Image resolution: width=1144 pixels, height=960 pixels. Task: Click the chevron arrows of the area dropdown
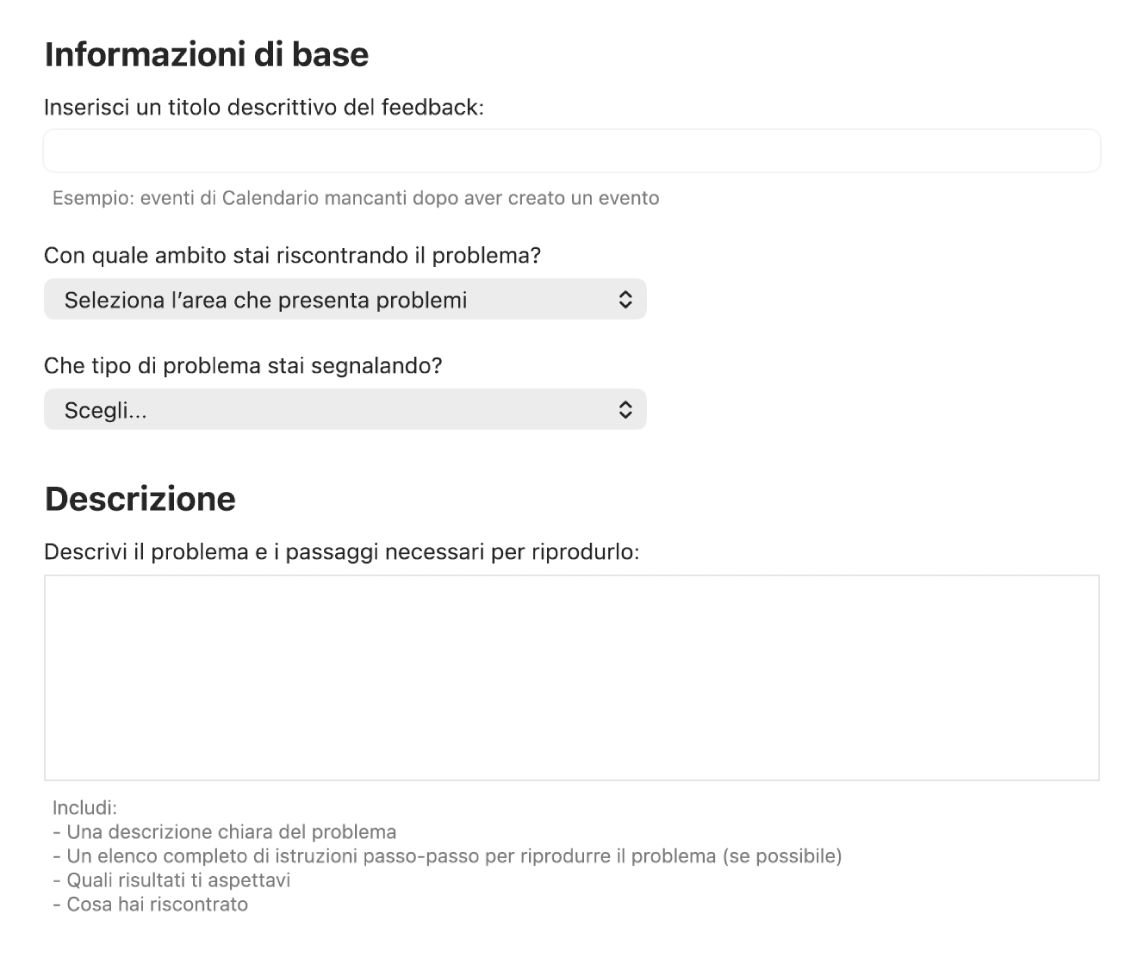[625, 300]
